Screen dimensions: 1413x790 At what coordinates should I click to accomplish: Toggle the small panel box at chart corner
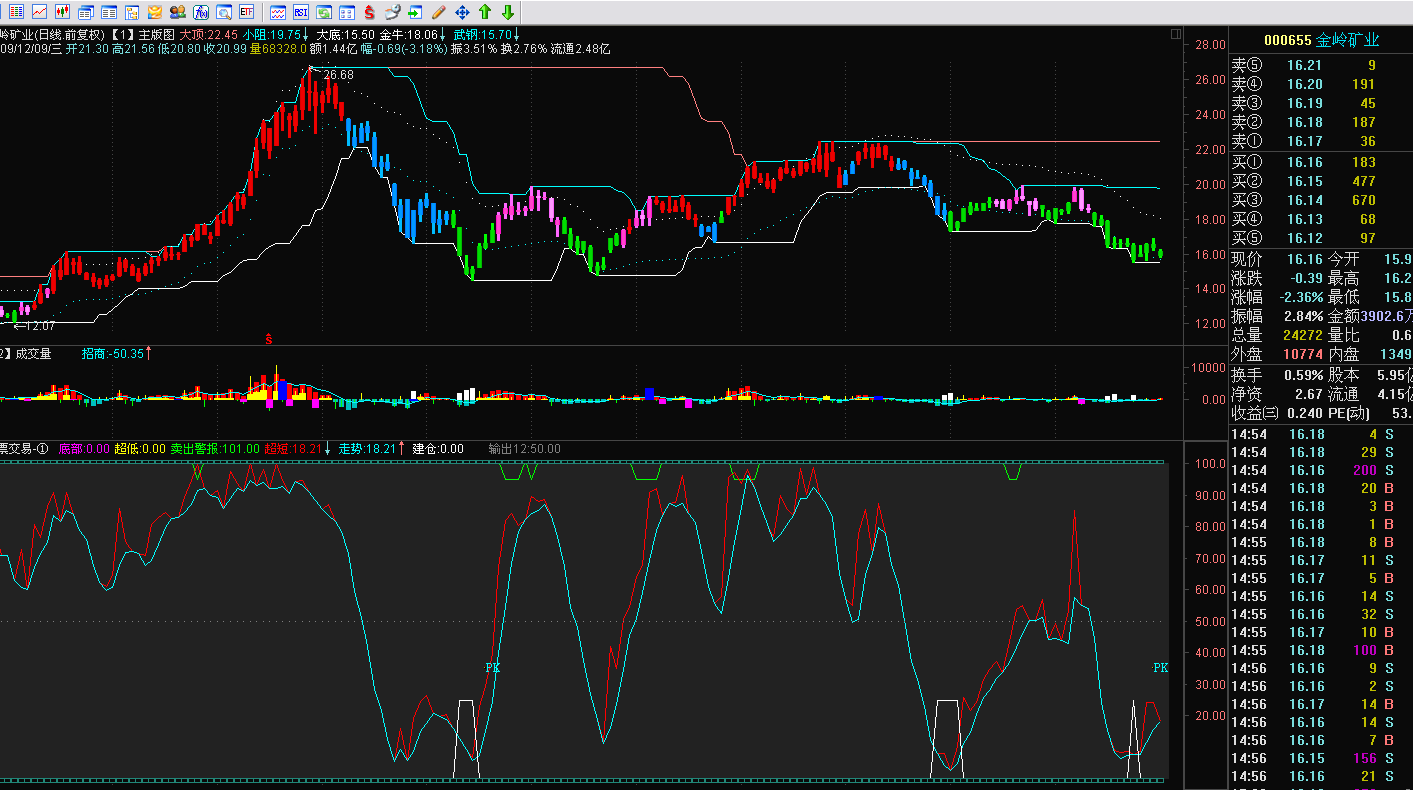pyautogui.click(x=1175, y=34)
